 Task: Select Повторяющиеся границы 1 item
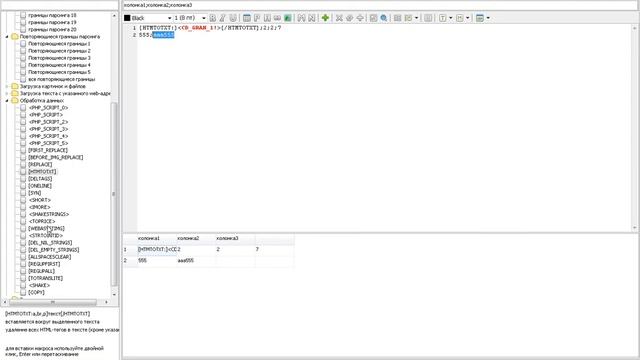tap(59, 44)
